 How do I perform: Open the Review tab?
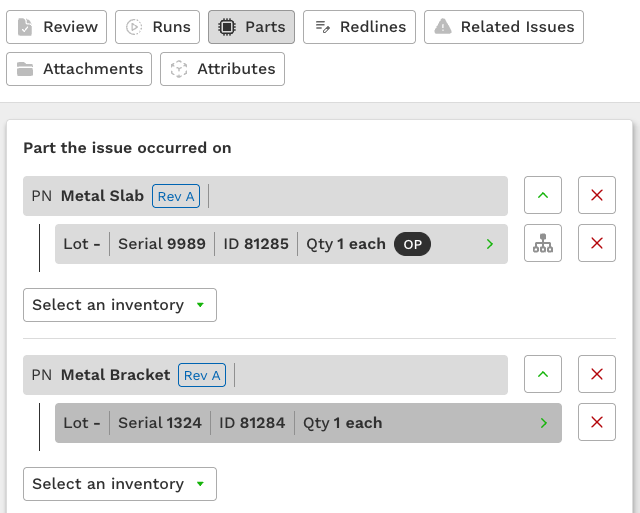(x=56, y=27)
